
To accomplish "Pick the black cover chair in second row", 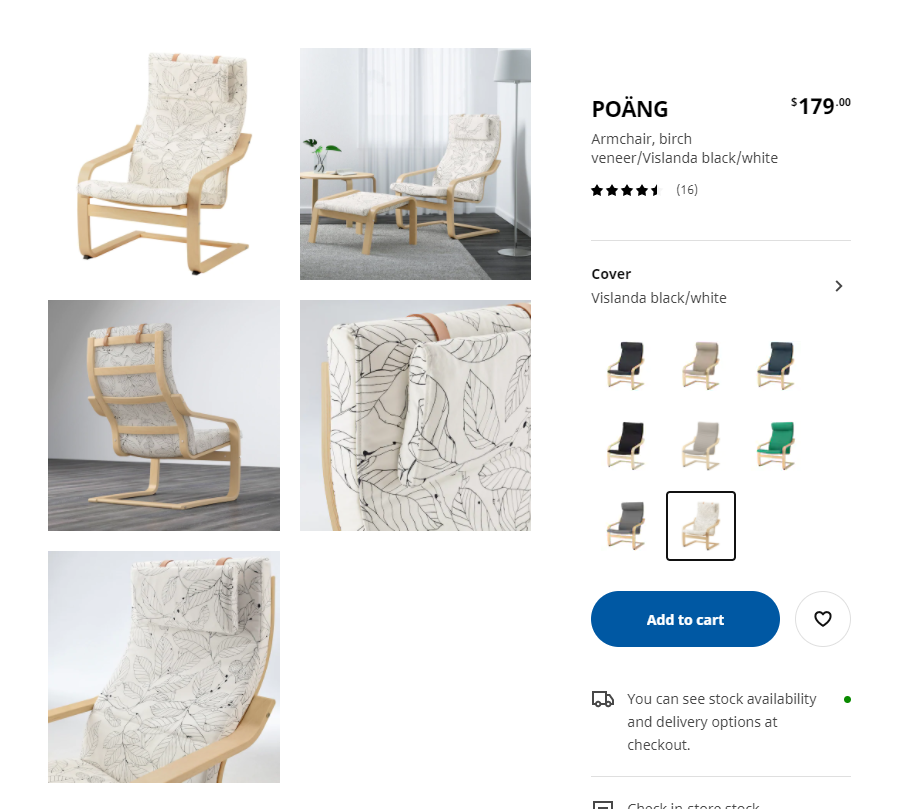I will [626, 446].
